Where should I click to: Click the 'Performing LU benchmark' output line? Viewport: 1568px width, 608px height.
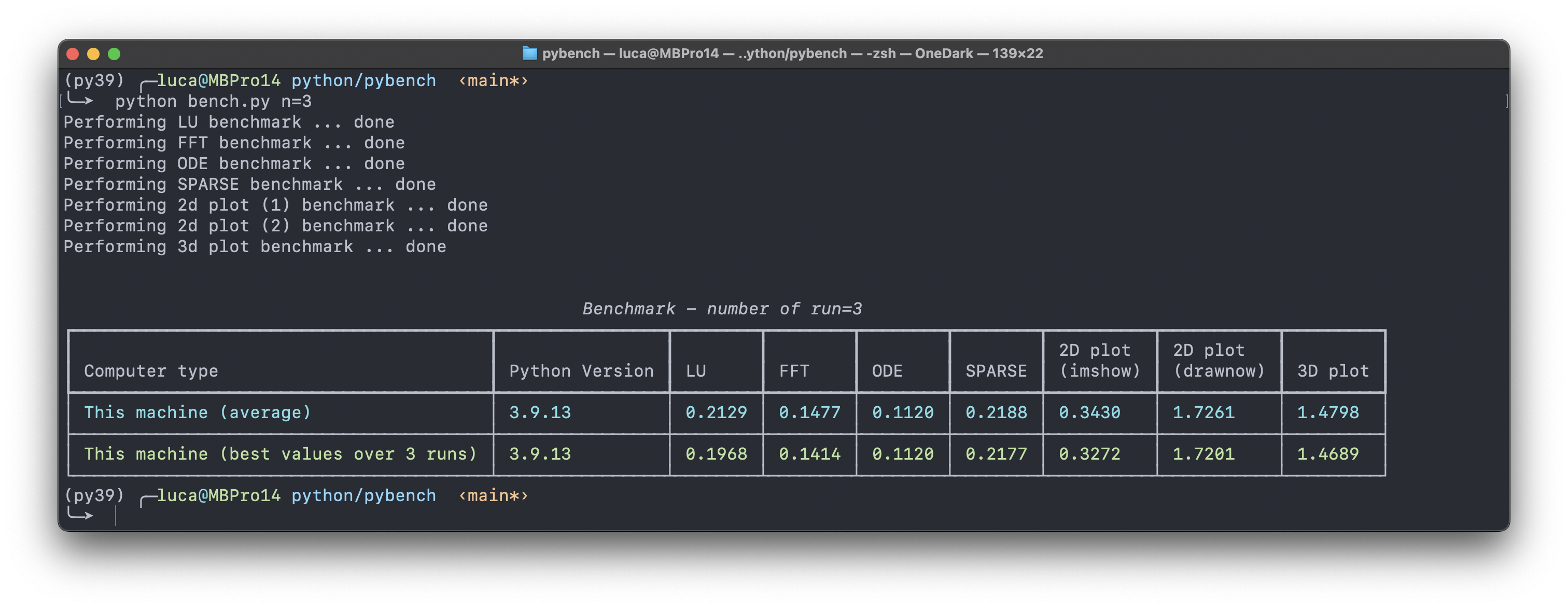pos(228,122)
